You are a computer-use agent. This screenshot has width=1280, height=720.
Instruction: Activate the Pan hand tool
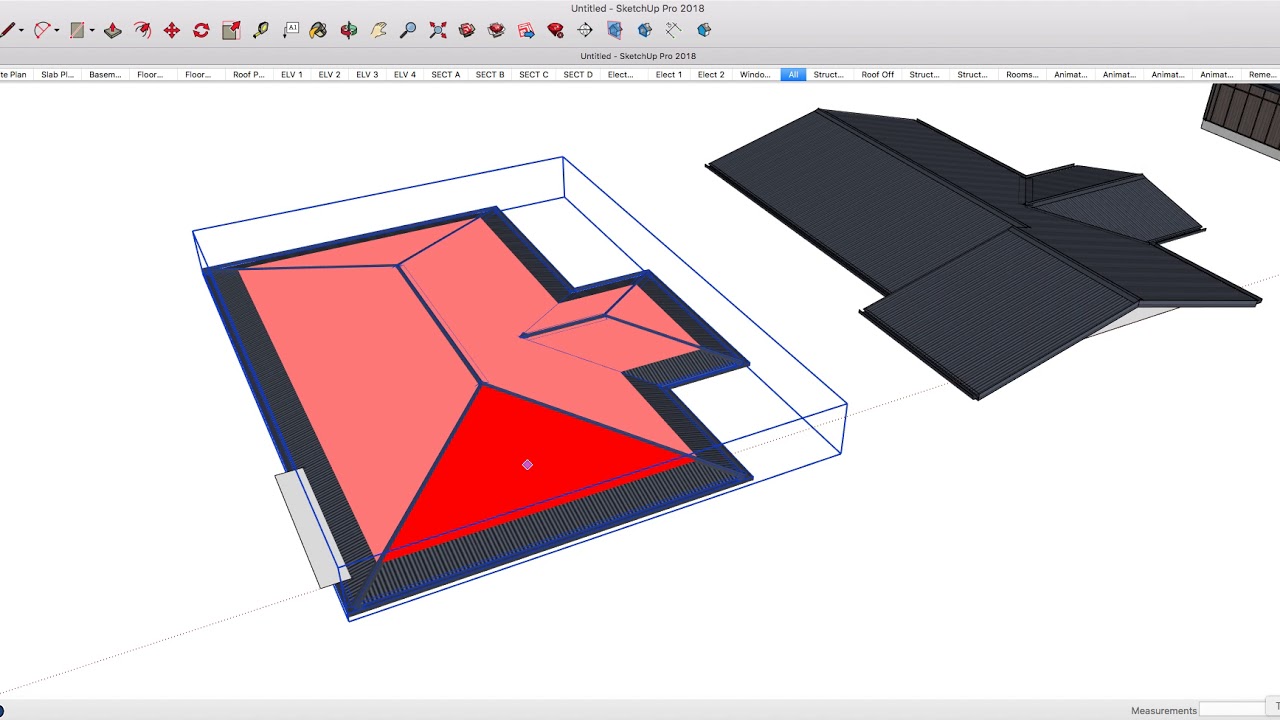click(379, 31)
